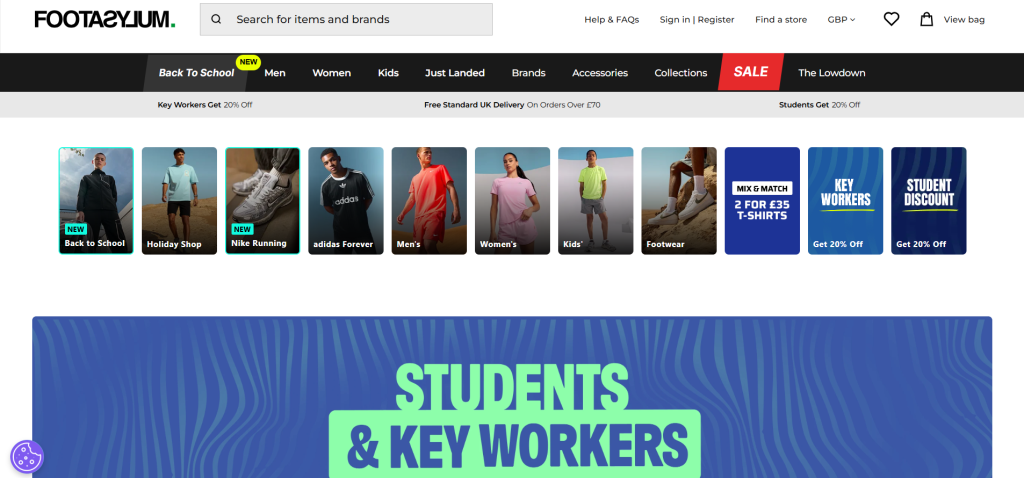Click Find a store link
Viewport: 1024px width, 478px height.
coord(781,20)
